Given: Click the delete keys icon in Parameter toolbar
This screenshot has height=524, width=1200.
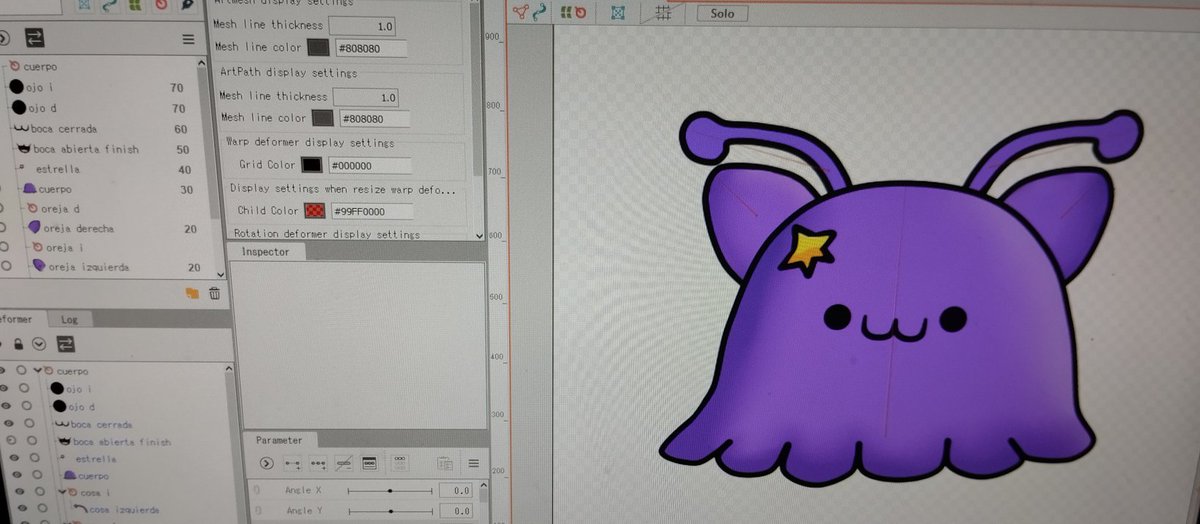Looking at the screenshot, I should click(344, 464).
